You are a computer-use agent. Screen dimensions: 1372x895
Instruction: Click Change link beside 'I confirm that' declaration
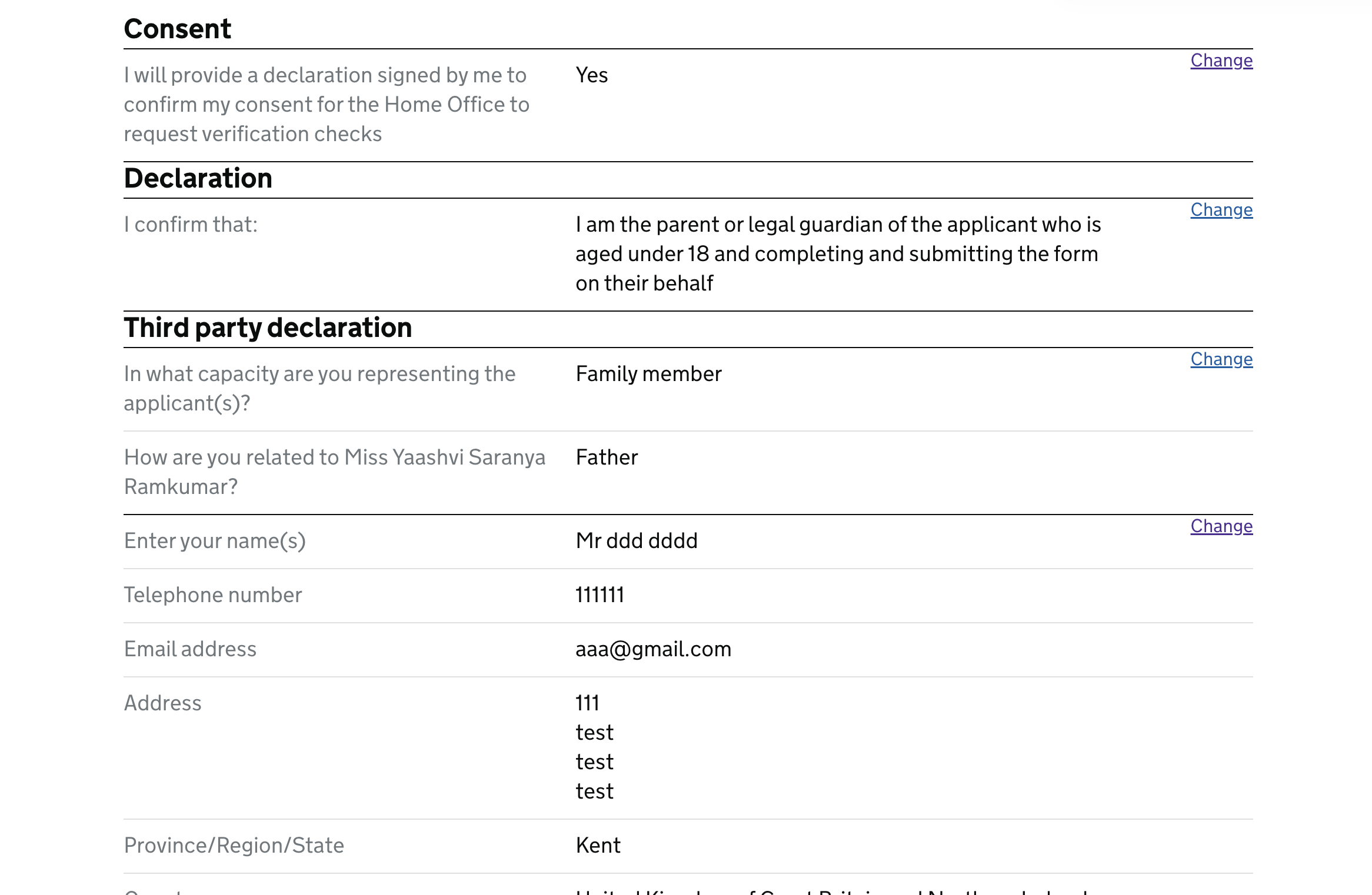[x=1221, y=210]
